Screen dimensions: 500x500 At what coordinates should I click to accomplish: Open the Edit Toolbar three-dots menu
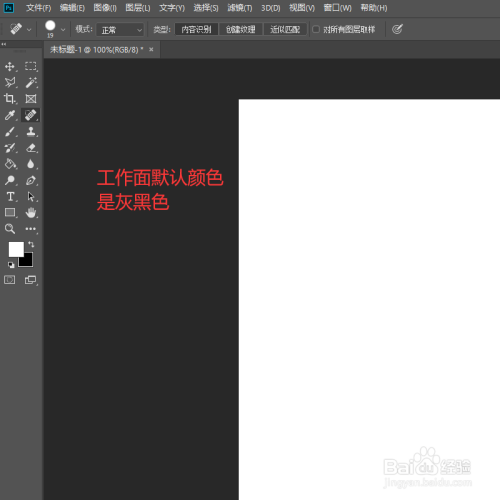click(31, 229)
